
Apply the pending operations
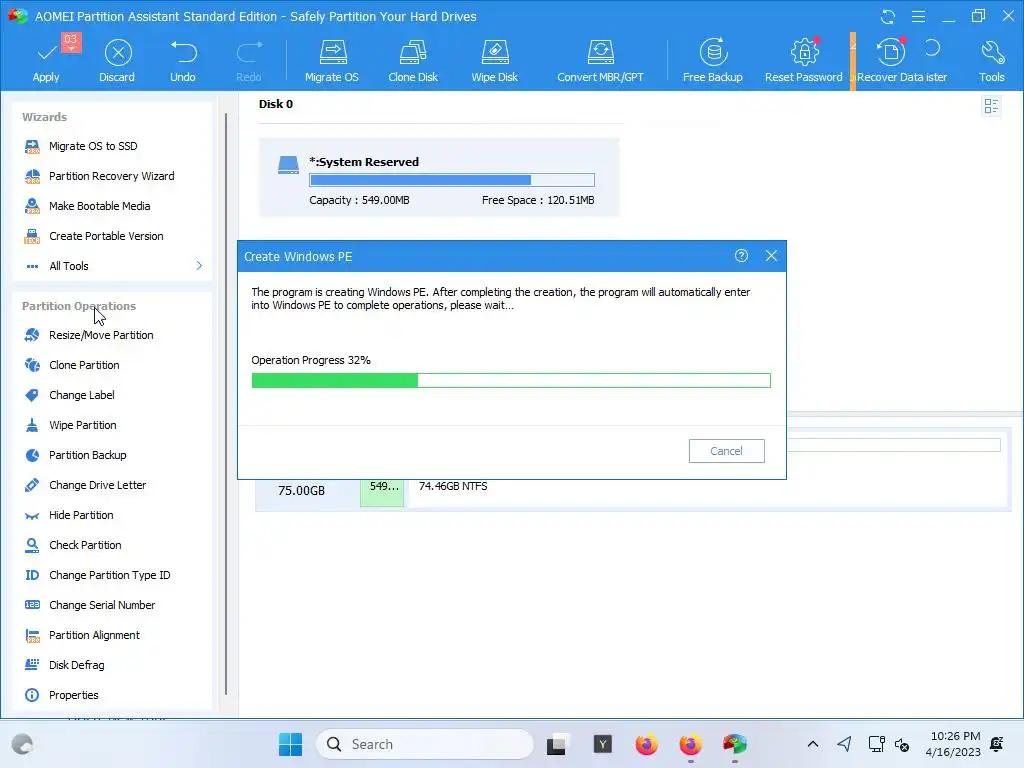point(46,61)
